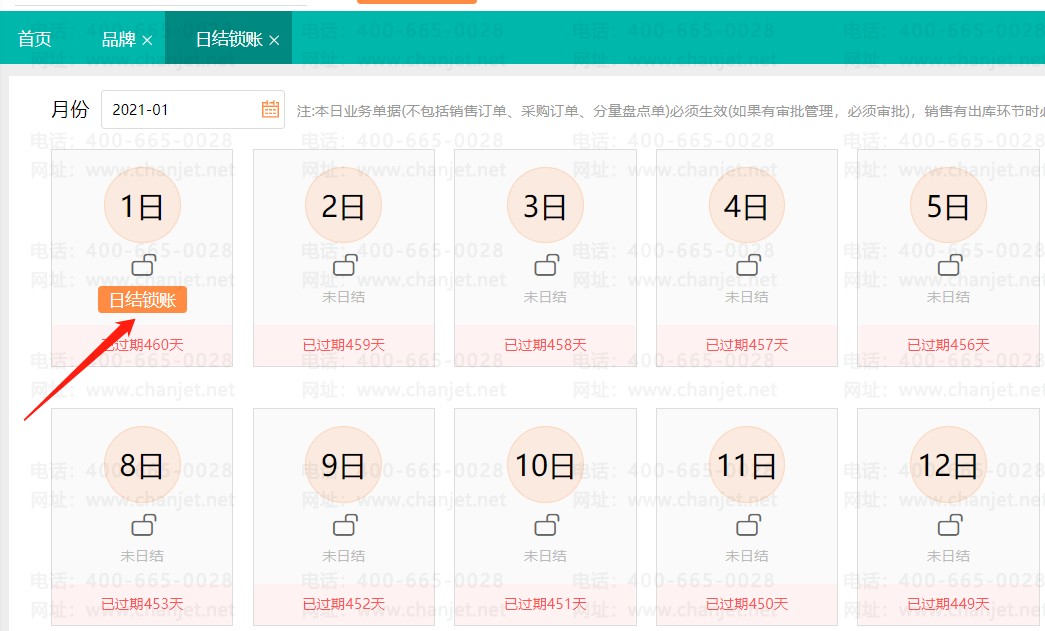
Task: Click the 已过期457天 label
Action: [746, 344]
